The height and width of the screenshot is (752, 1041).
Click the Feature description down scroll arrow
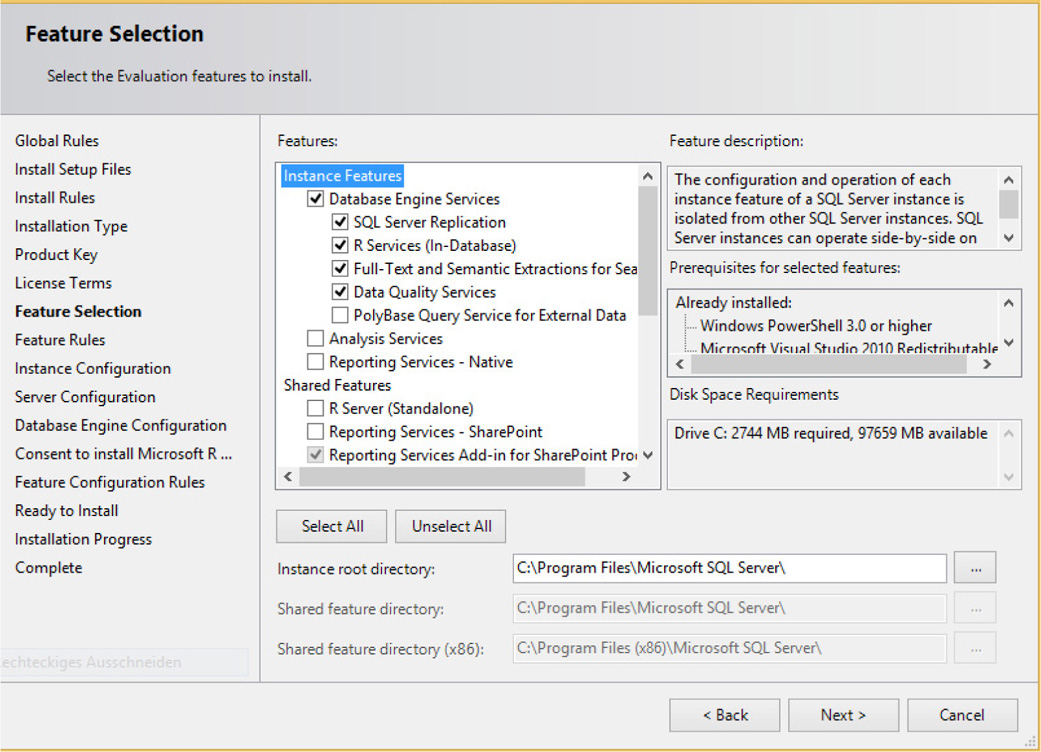point(1008,238)
